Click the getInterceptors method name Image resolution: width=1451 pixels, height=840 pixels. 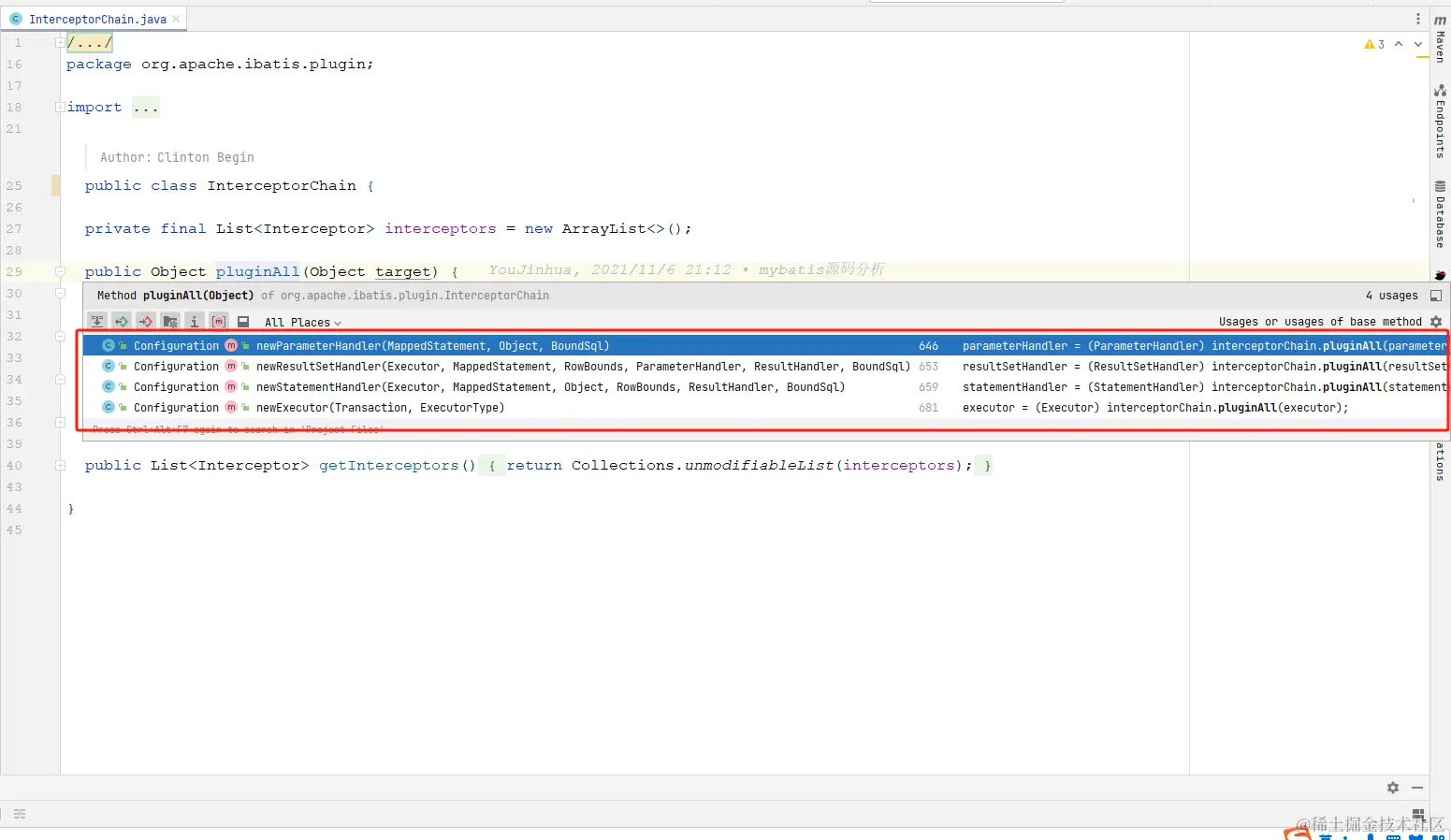pyautogui.click(x=389, y=466)
